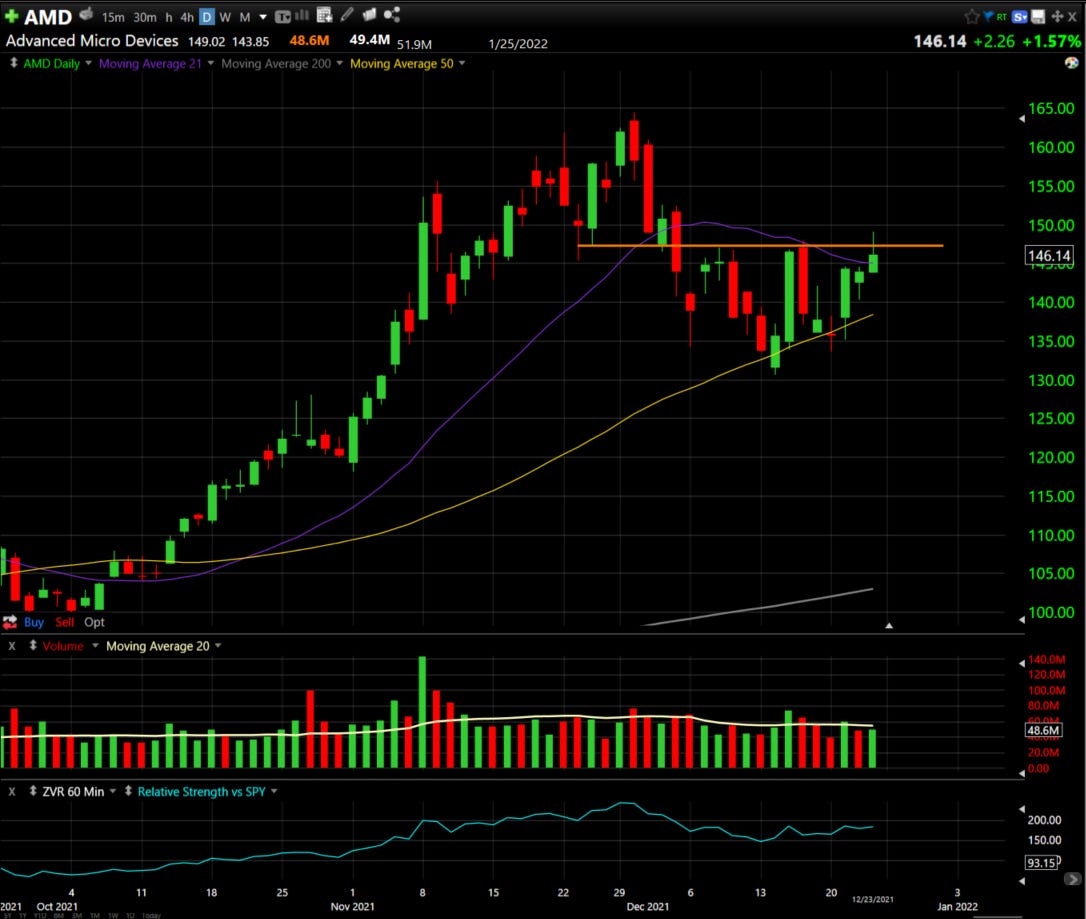Remove the ZVR 60 Min pane with X
1086x919 pixels.
12,792
